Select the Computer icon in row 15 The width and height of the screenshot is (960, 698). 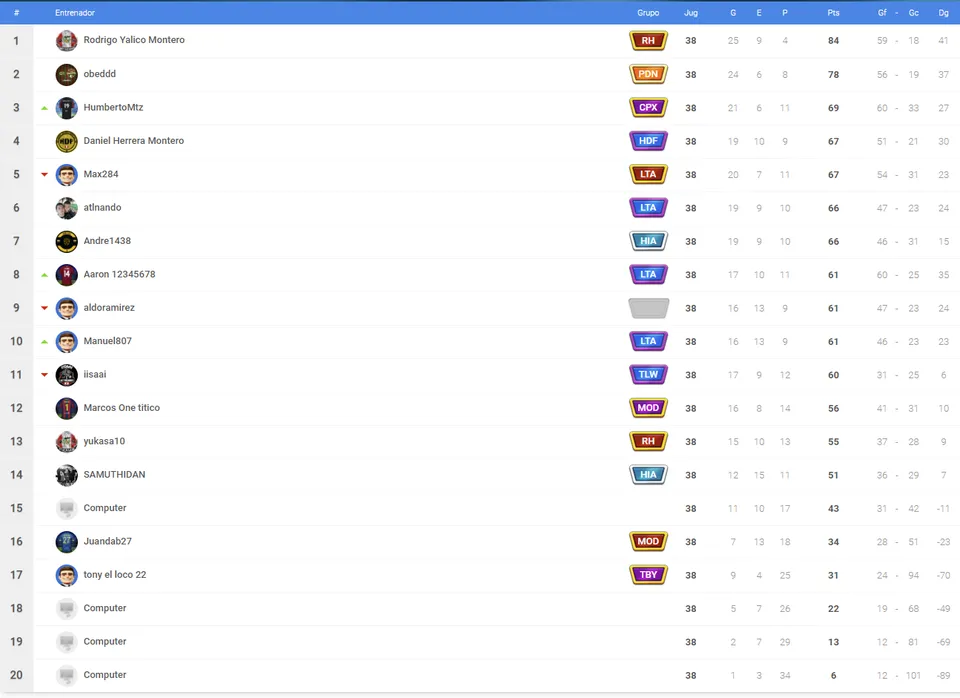[66, 508]
